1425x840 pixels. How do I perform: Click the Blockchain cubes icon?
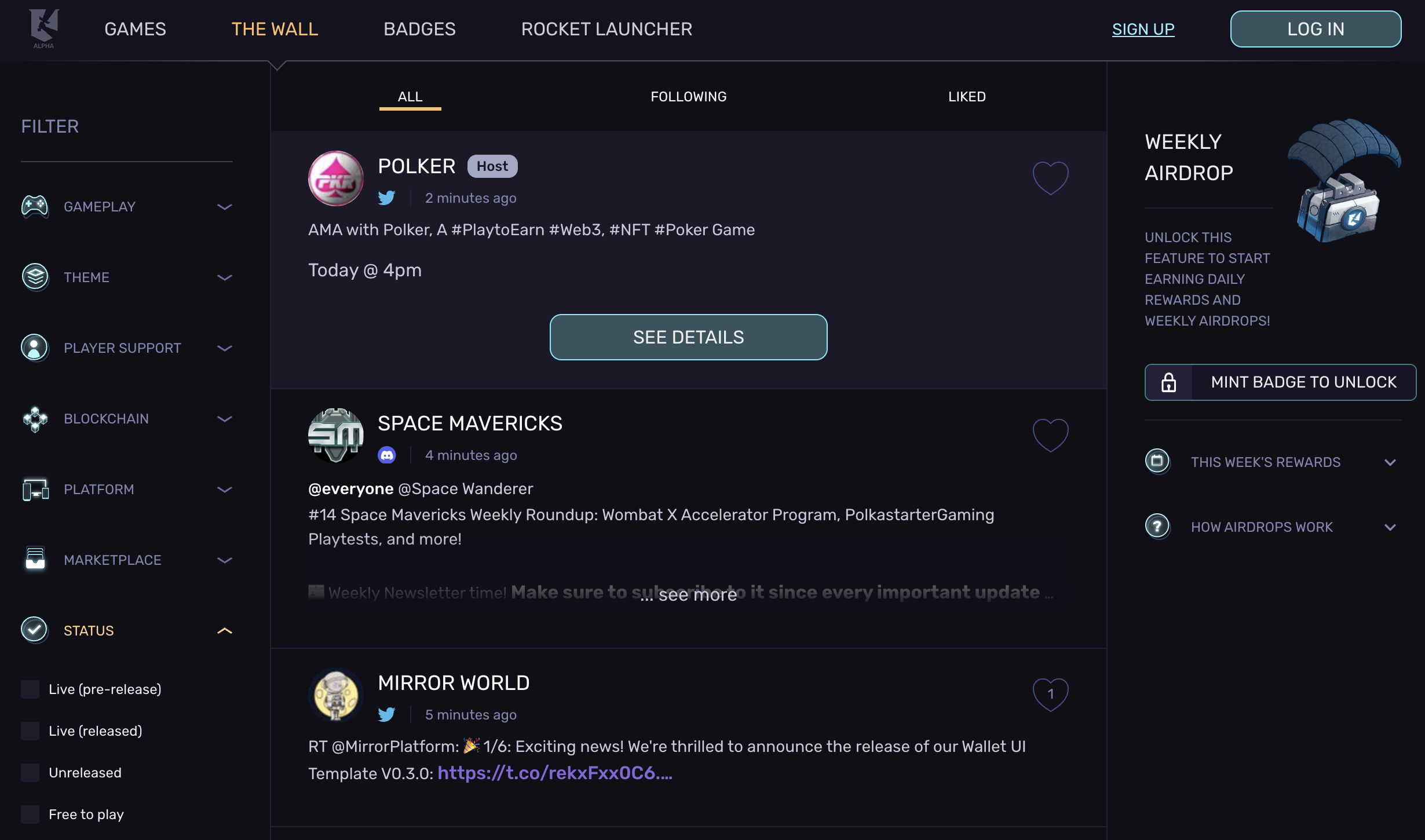[35, 419]
